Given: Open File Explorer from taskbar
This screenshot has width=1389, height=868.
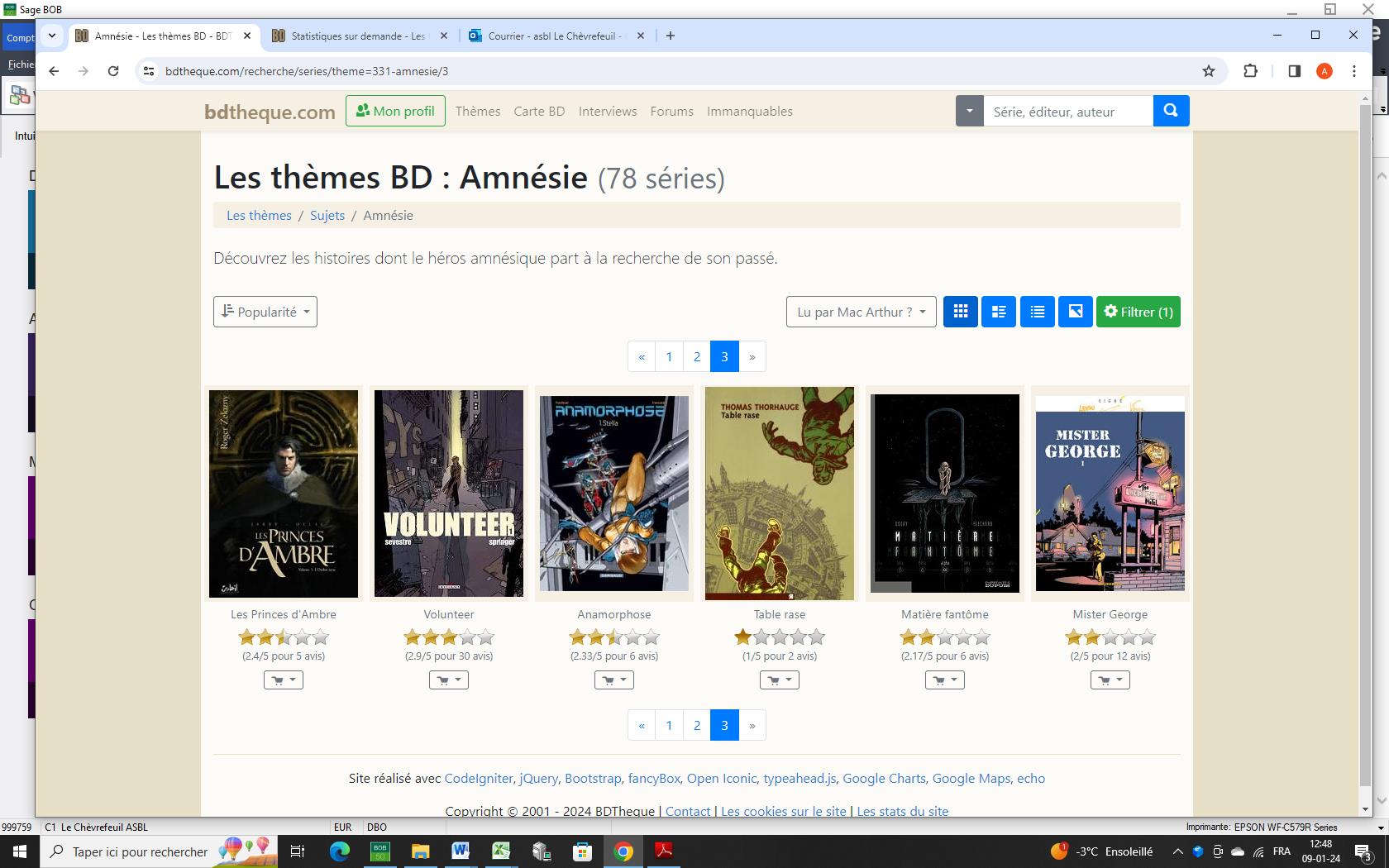Looking at the screenshot, I should point(420,851).
